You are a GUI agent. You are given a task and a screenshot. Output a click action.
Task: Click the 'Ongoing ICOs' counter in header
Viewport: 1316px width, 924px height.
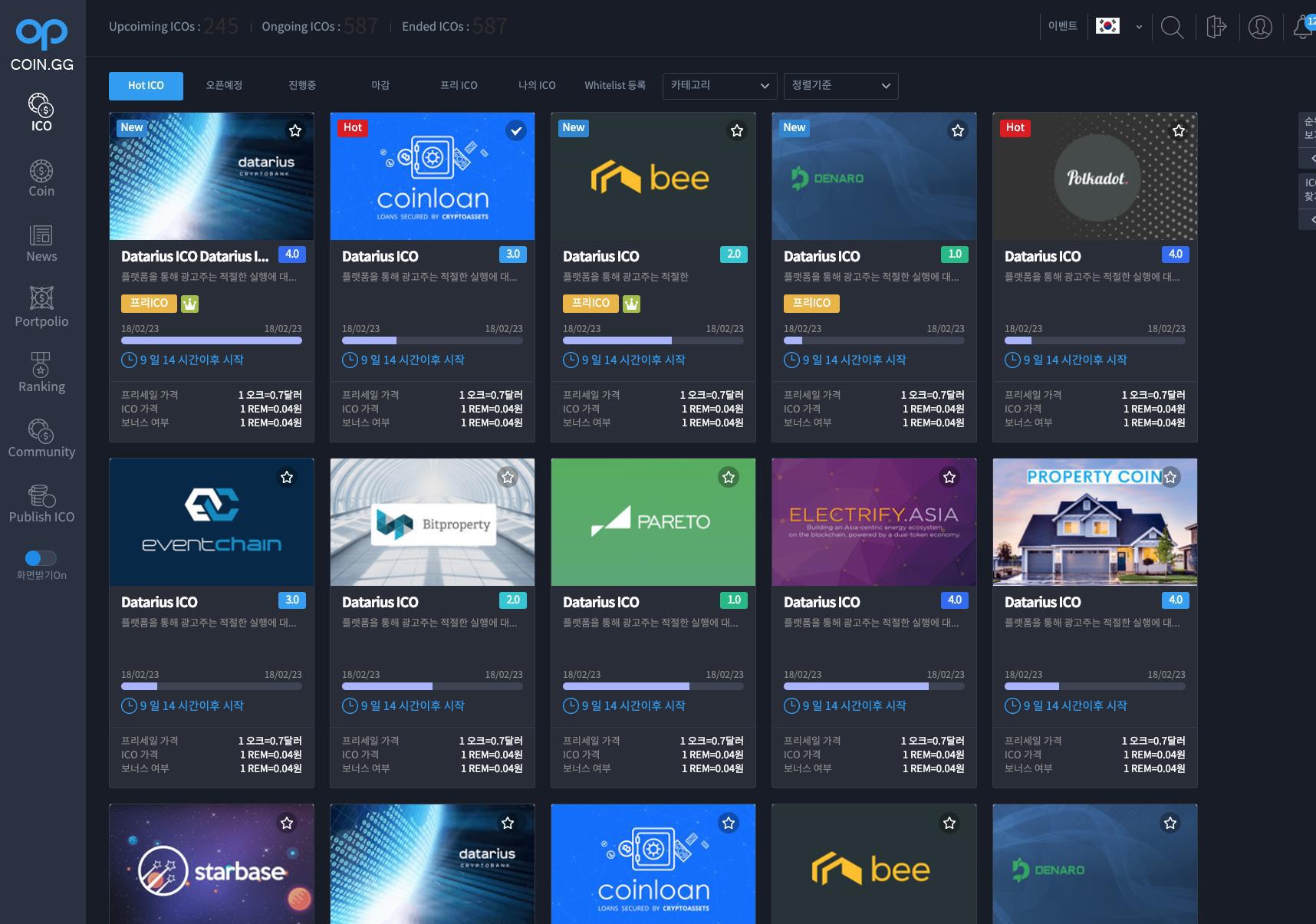pyautogui.click(x=320, y=26)
